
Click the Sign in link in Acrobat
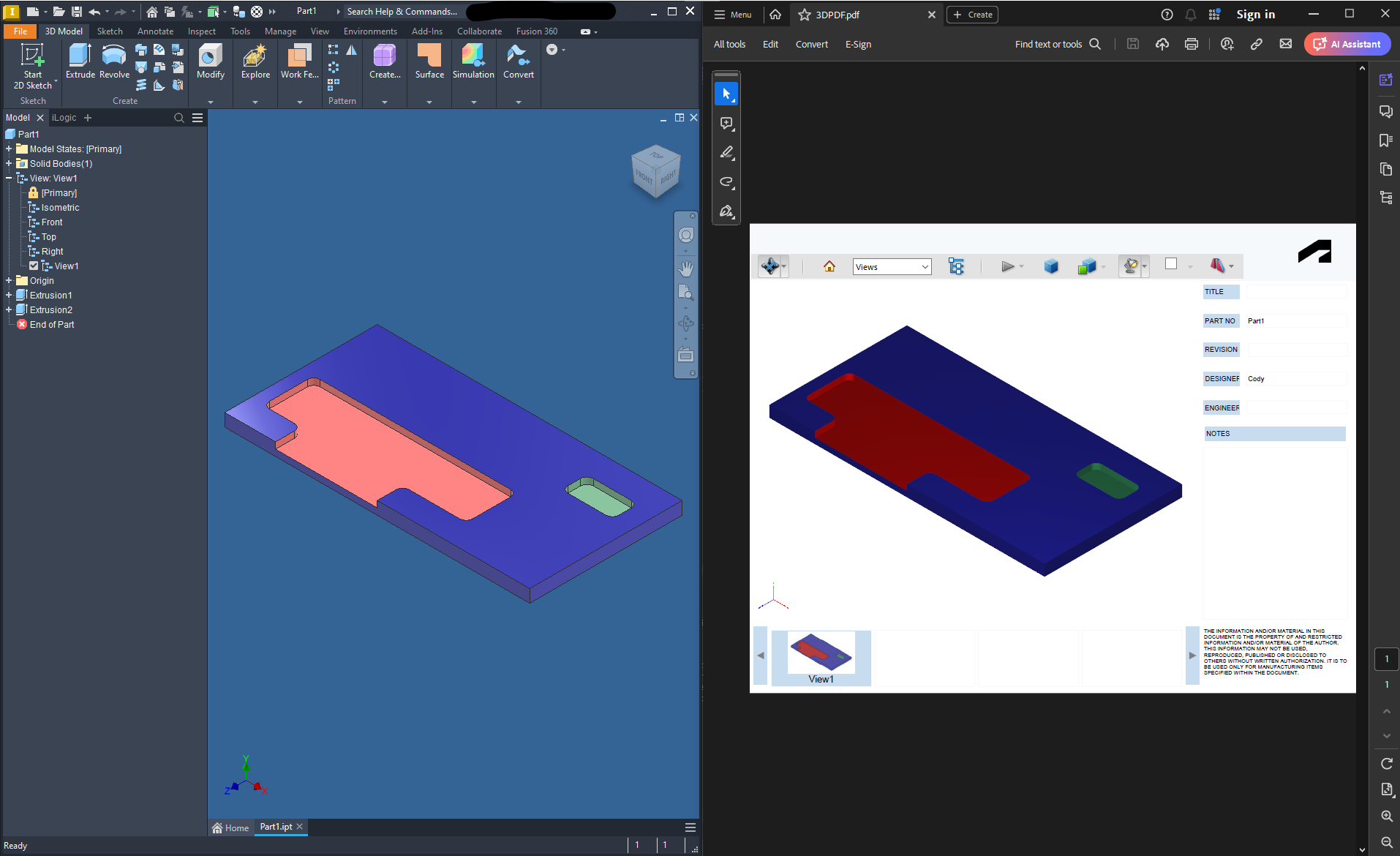click(1255, 14)
